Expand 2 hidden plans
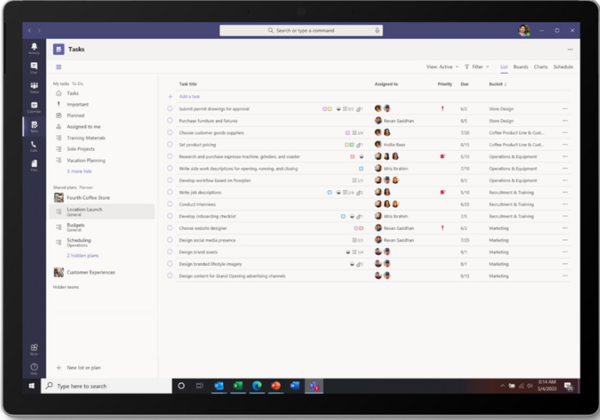This screenshot has height=420, width=600. coord(83,256)
